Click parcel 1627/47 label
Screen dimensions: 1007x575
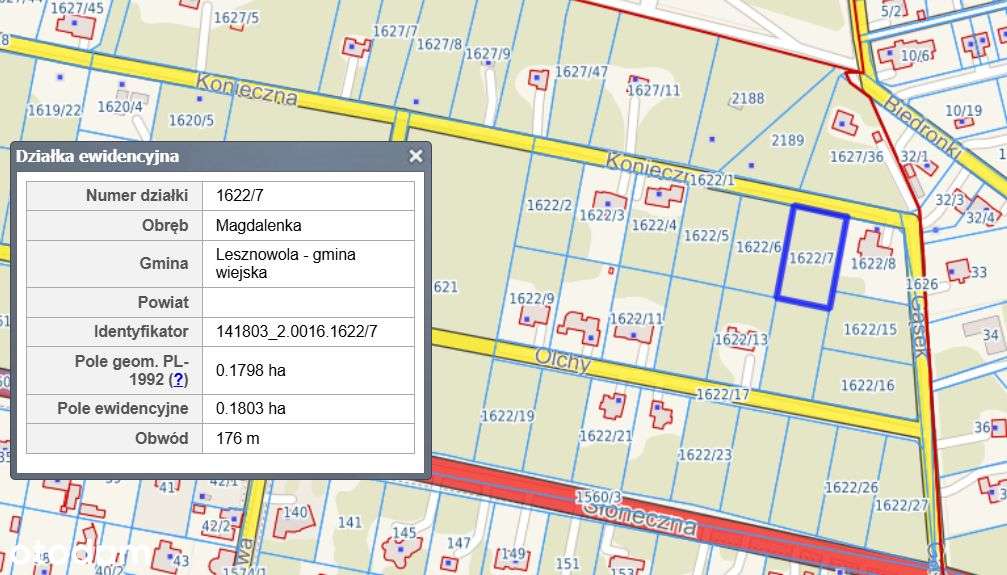pyautogui.click(x=581, y=71)
